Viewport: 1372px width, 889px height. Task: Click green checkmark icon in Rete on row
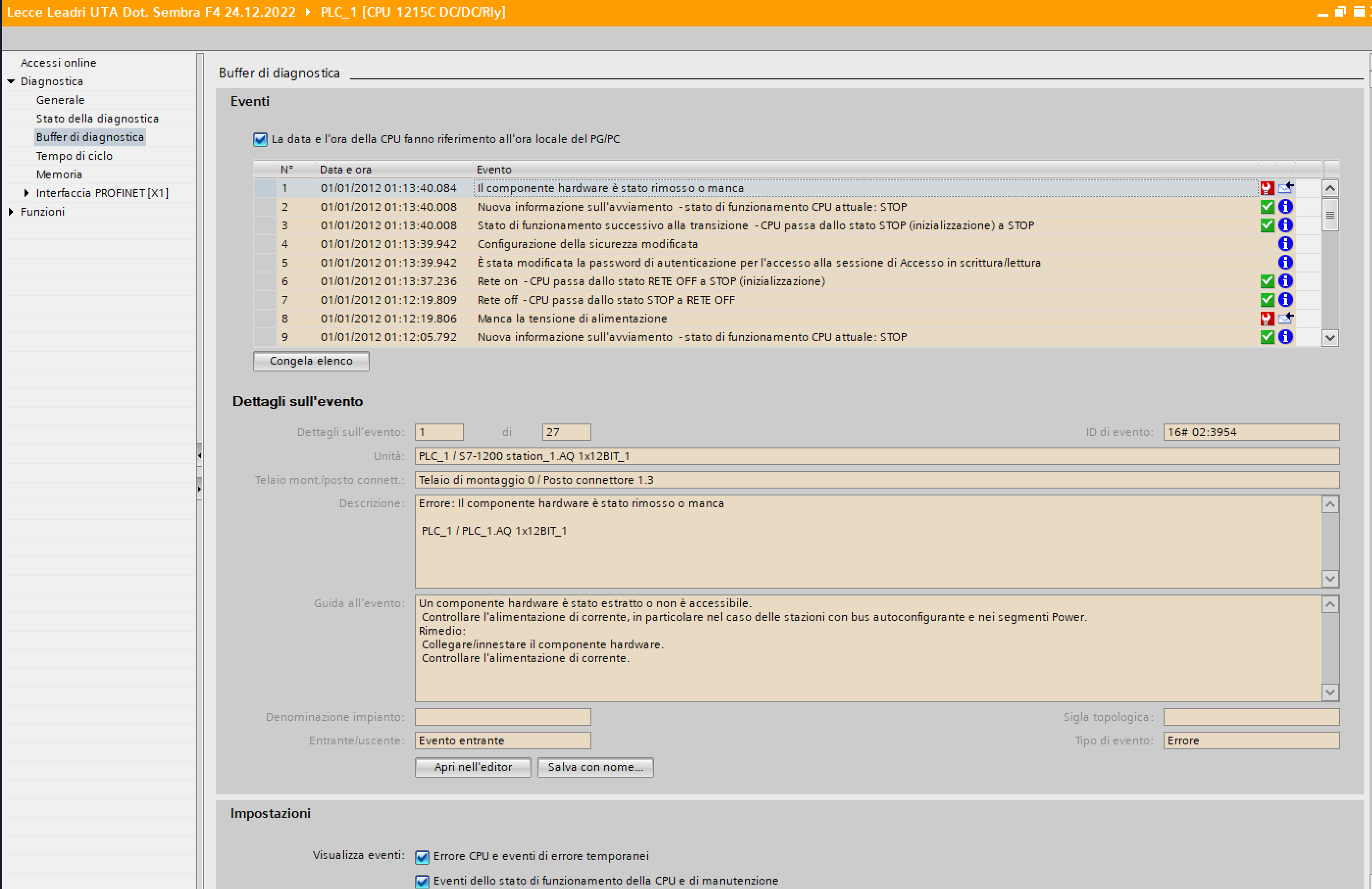1267,281
